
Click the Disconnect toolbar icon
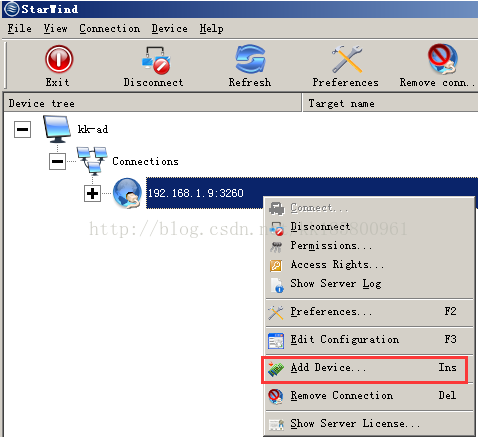tap(156, 60)
